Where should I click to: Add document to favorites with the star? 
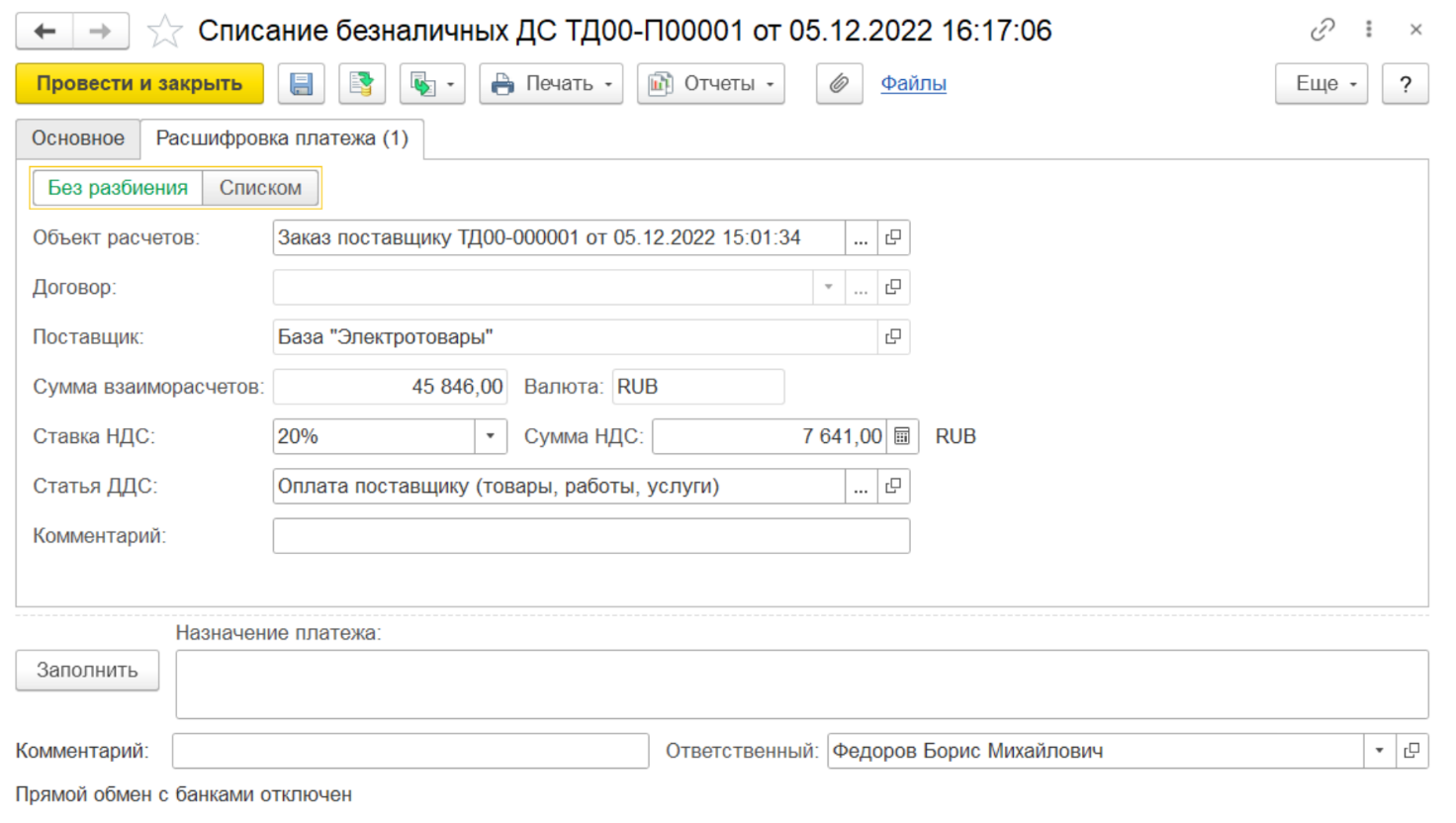pyautogui.click(x=164, y=32)
